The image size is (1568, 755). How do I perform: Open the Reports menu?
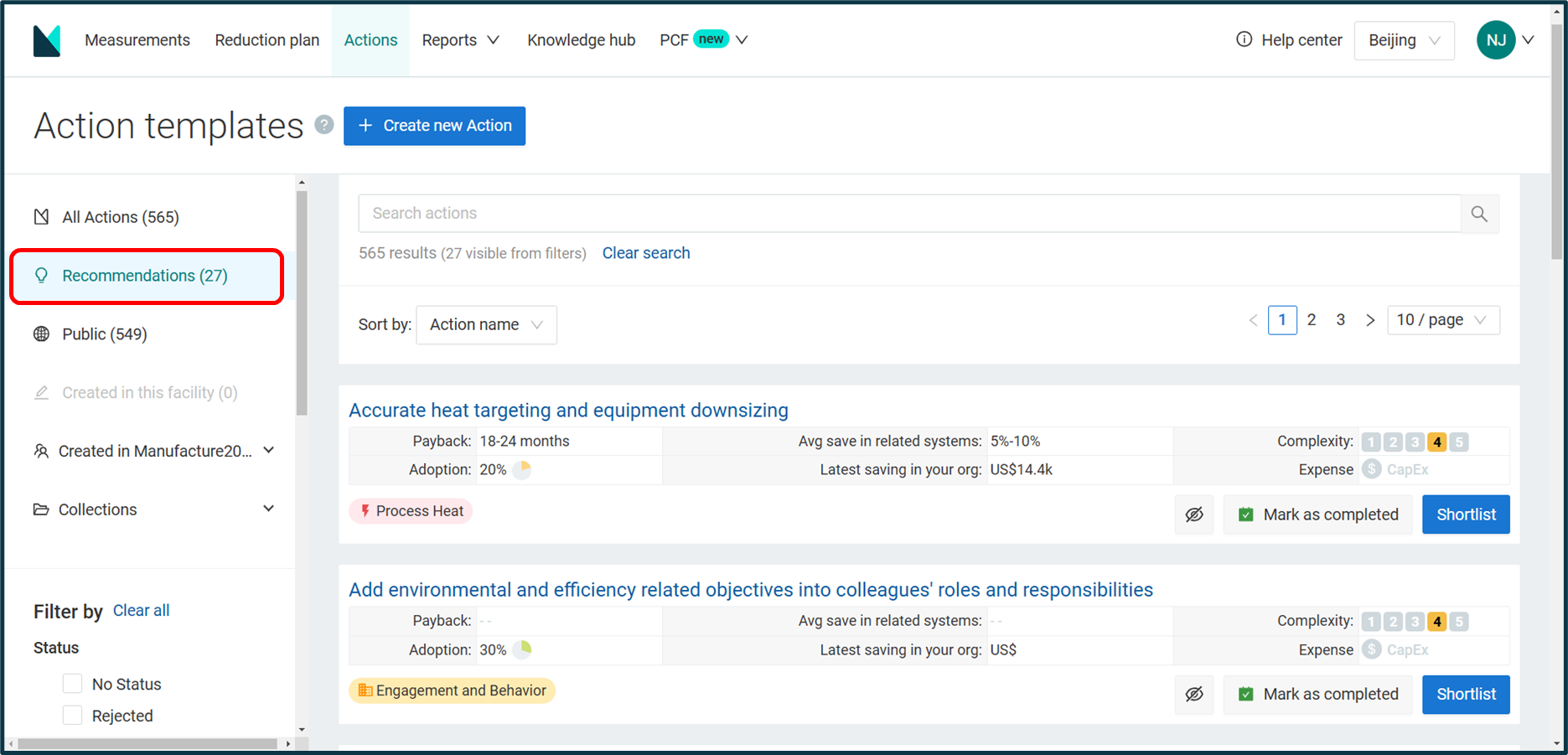[460, 40]
